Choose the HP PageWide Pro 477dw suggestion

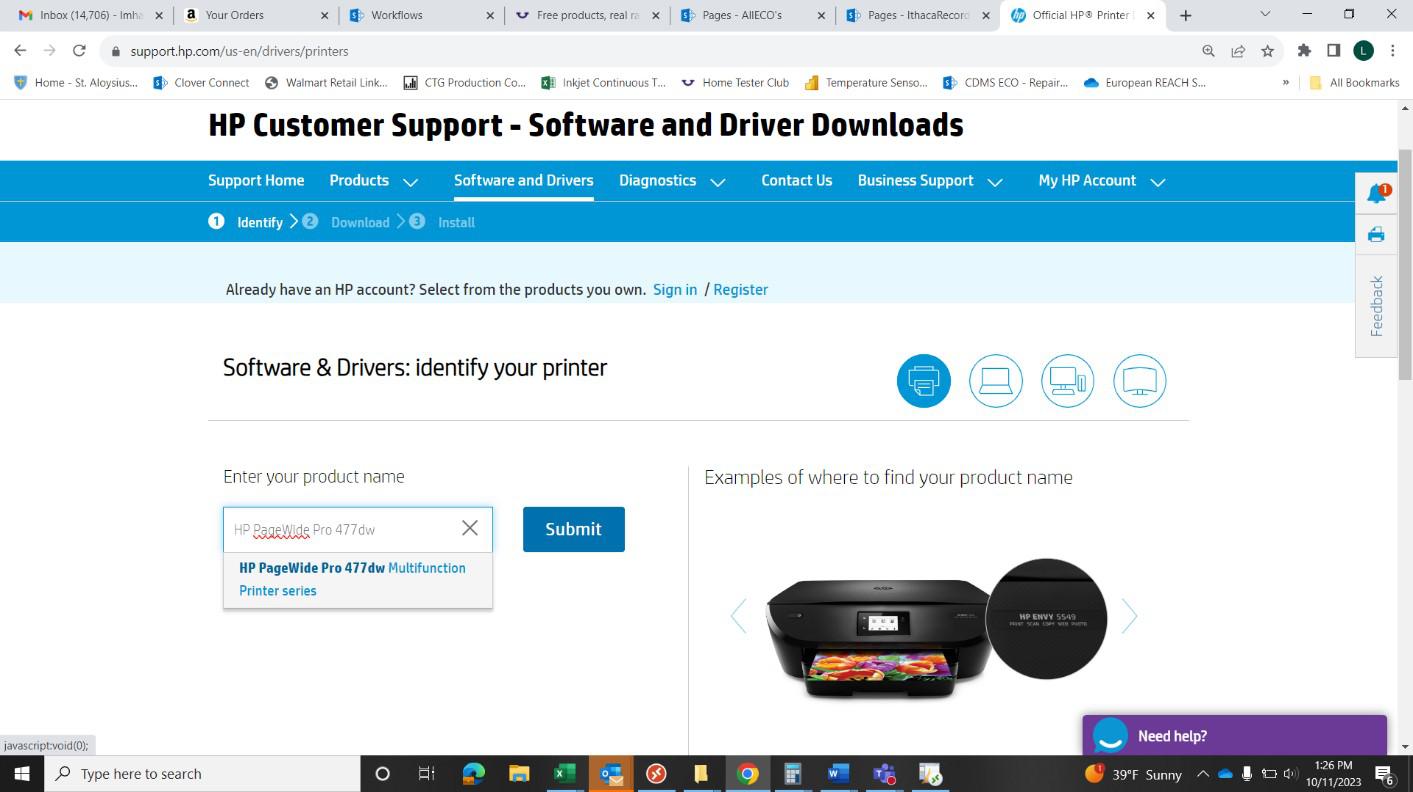click(x=357, y=579)
